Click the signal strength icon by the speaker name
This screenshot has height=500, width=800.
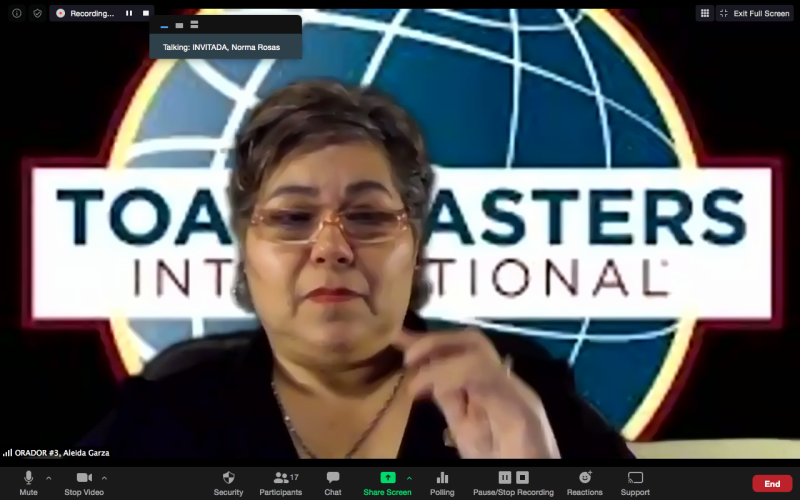click(x=8, y=453)
